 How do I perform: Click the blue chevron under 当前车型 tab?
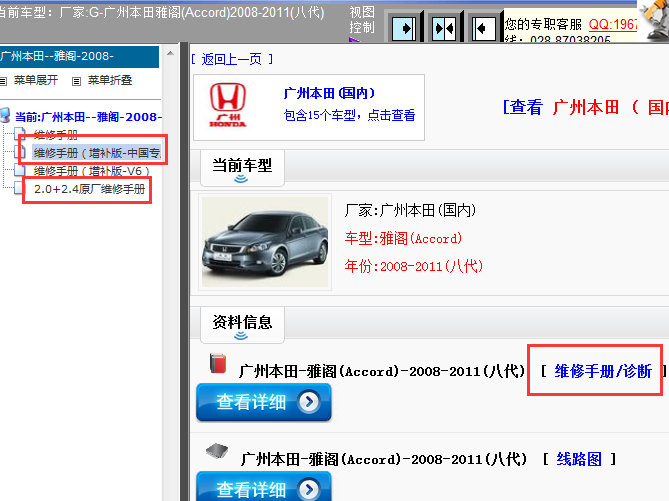(241, 179)
